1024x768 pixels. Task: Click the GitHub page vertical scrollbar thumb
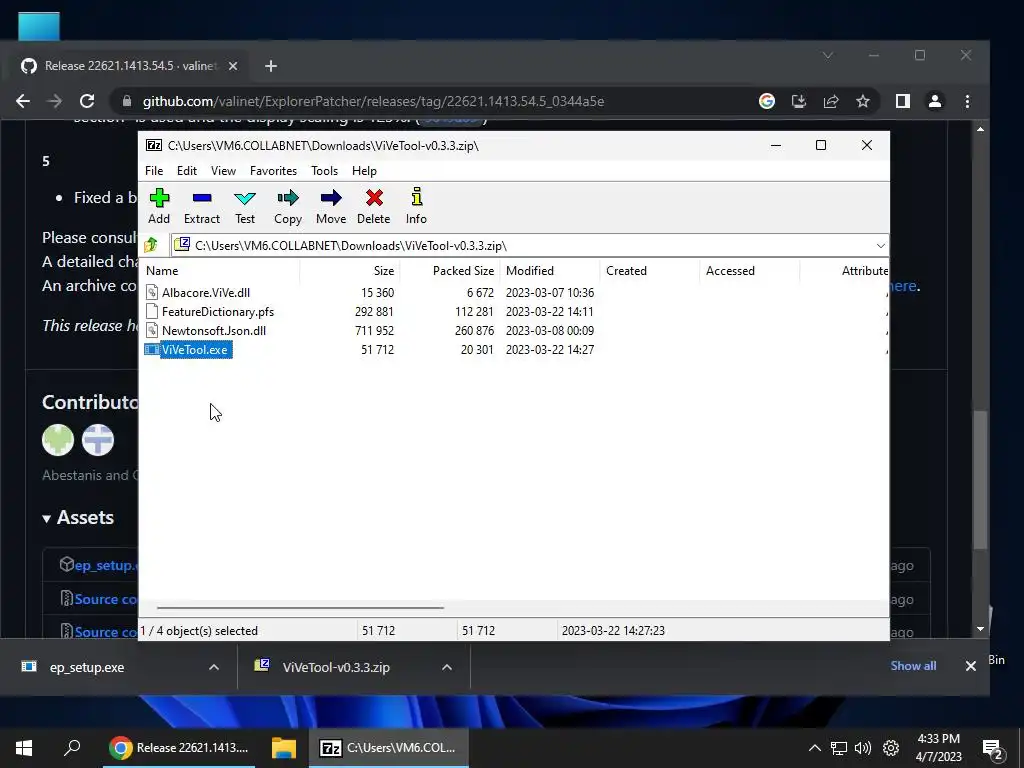click(980, 480)
